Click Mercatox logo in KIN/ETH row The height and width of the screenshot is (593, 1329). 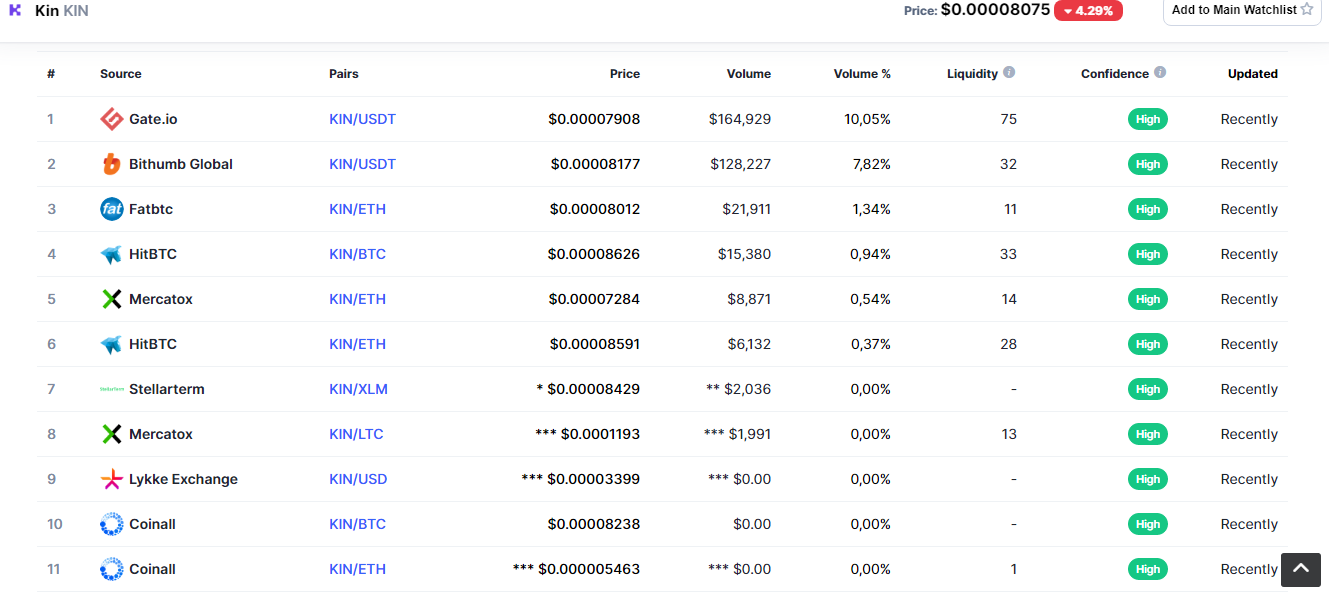pos(112,299)
